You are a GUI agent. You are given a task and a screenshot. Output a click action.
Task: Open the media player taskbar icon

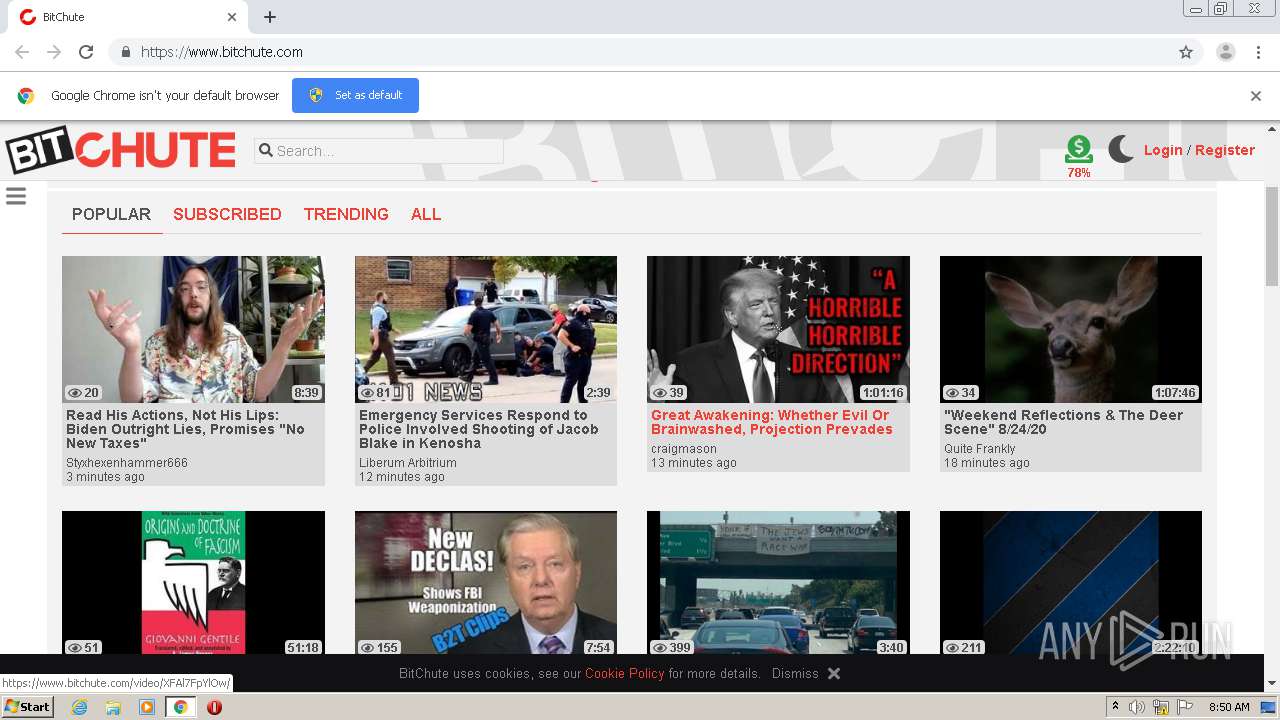coord(147,707)
